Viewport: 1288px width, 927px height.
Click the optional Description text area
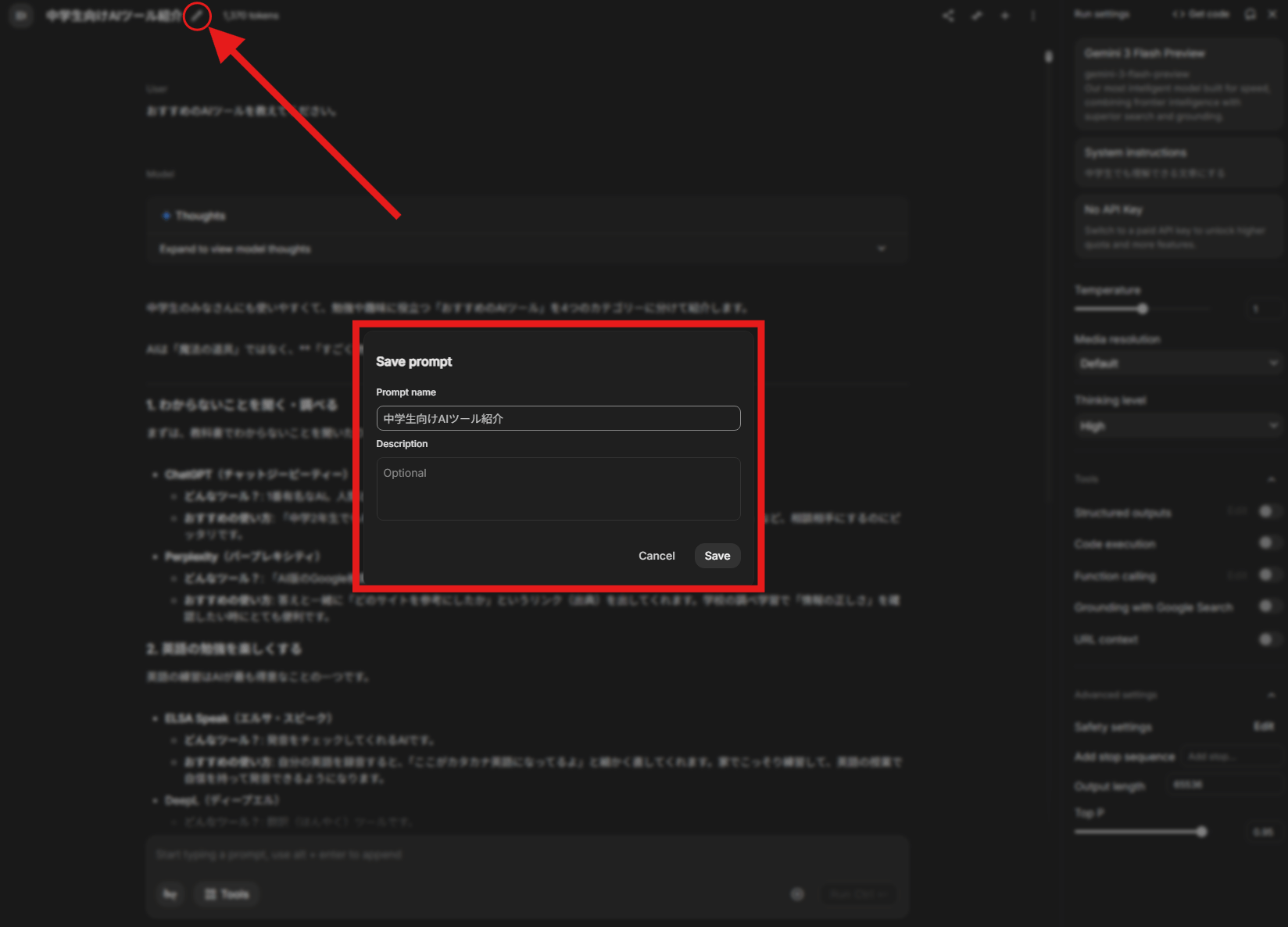[558, 489]
